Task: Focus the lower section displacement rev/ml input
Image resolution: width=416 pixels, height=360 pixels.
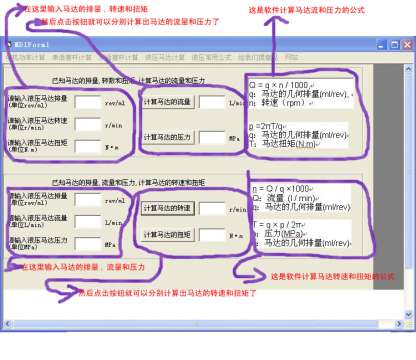Action: click(88, 200)
